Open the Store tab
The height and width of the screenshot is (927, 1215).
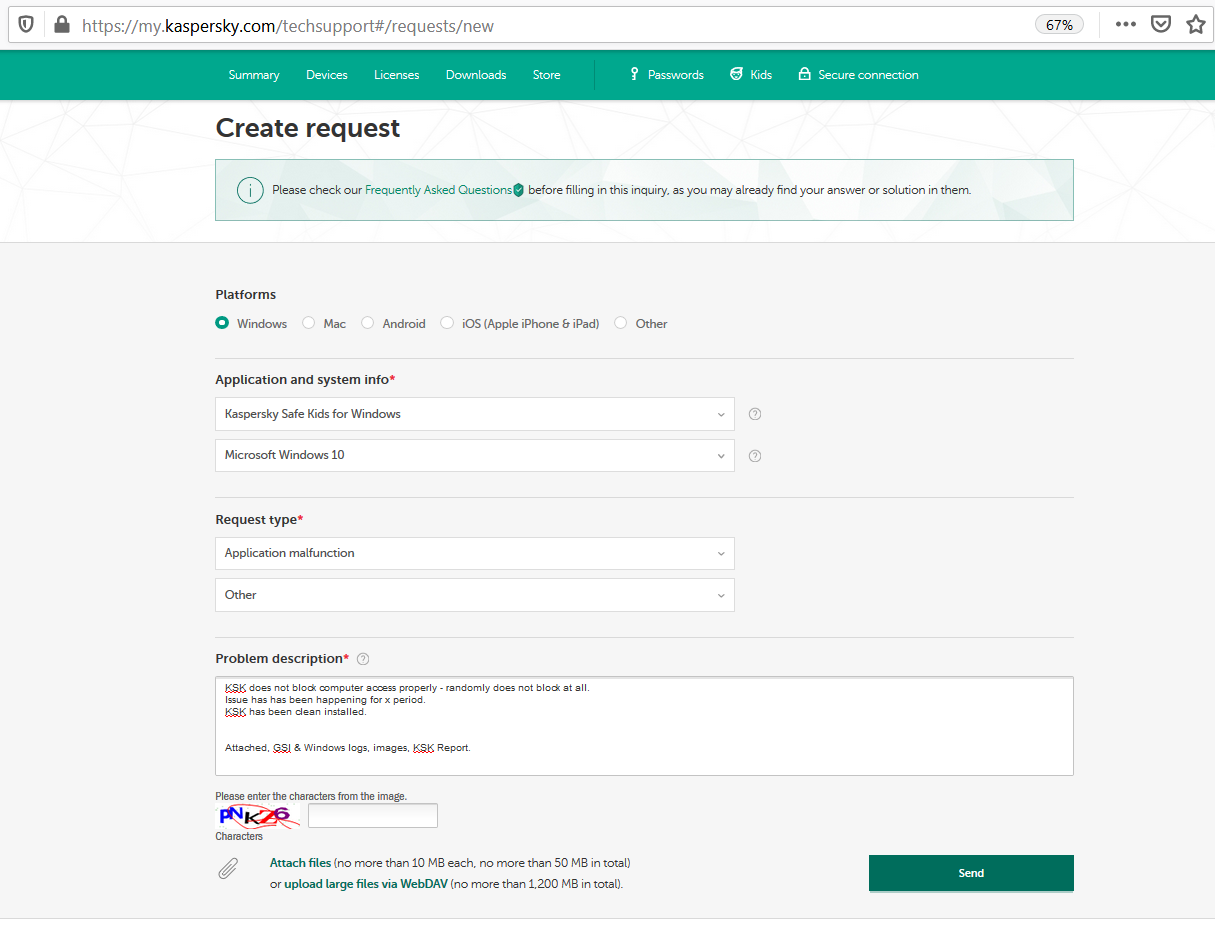(x=547, y=75)
